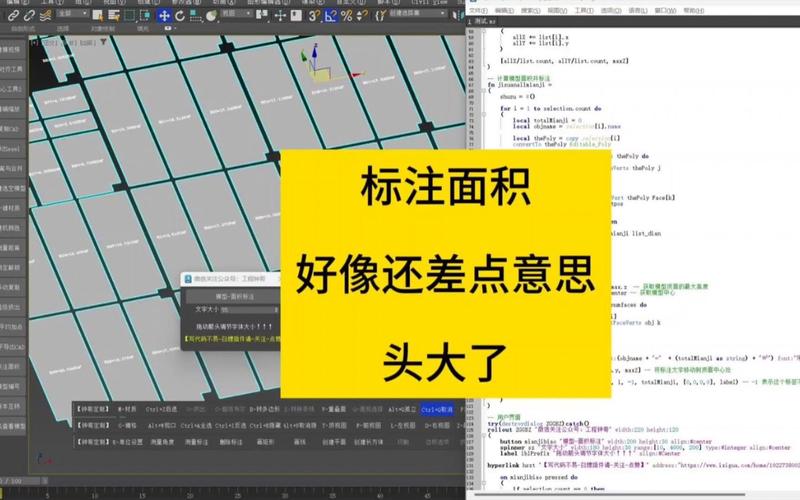This screenshot has width=800, height=500.
Task: Click the '创建平面' toolbar button
Action: click(334, 442)
